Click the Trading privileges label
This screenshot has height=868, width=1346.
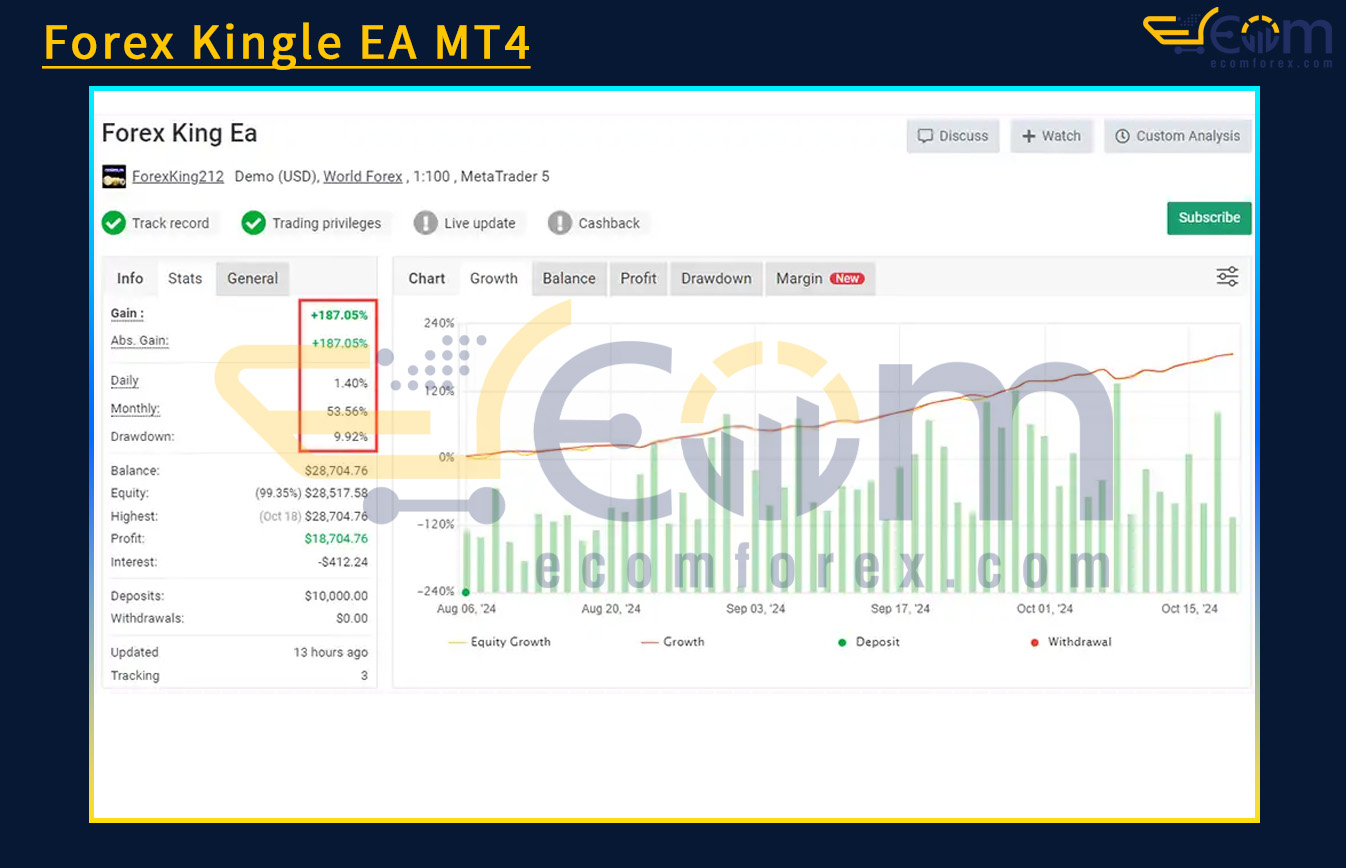(x=327, y=223)
